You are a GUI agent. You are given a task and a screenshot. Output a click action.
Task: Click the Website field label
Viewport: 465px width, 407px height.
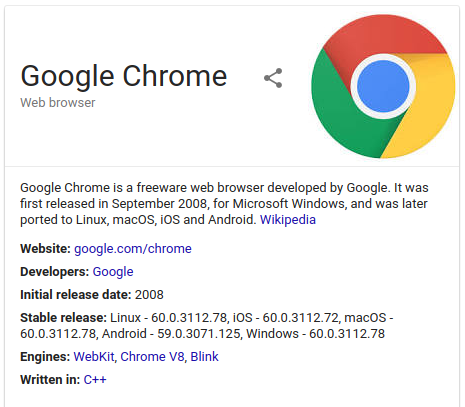click(x=45, y=249)
